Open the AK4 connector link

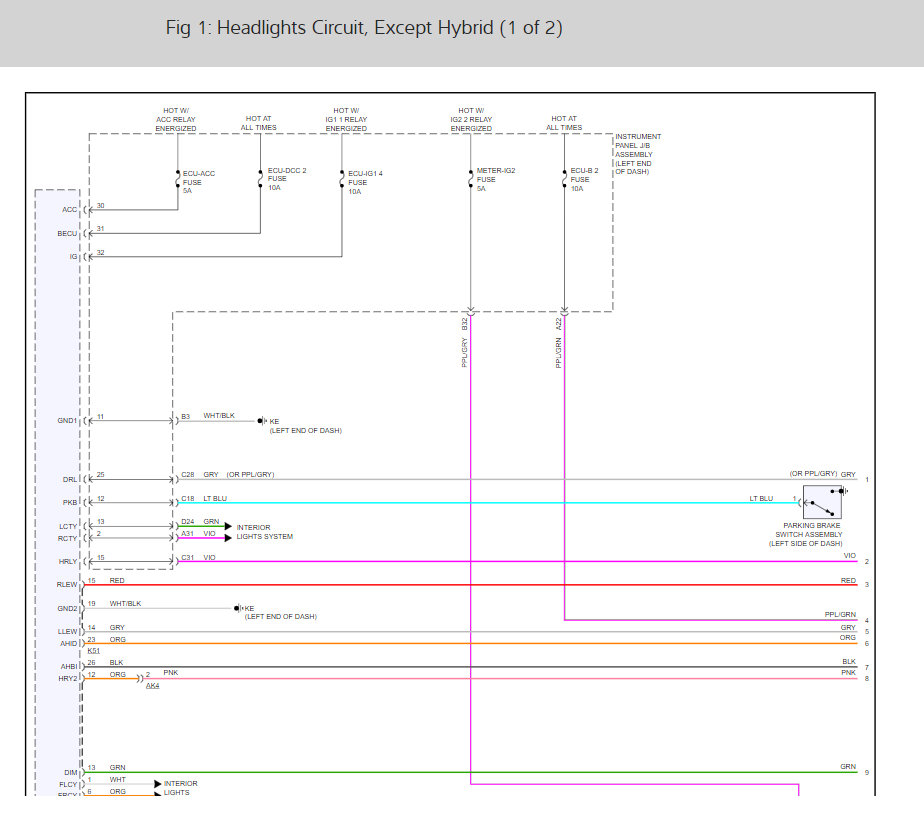click(153, 685)
